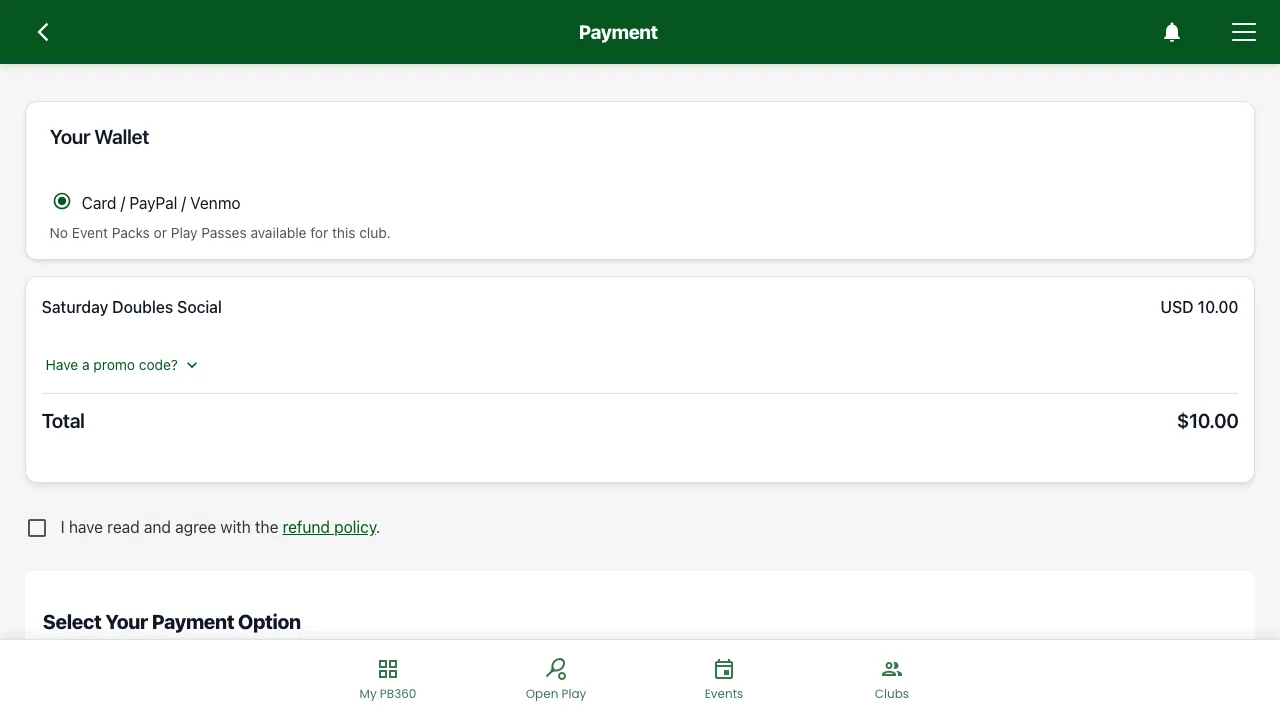
Task: Switch to Open Play tab
Action: [x=556, y=679]
